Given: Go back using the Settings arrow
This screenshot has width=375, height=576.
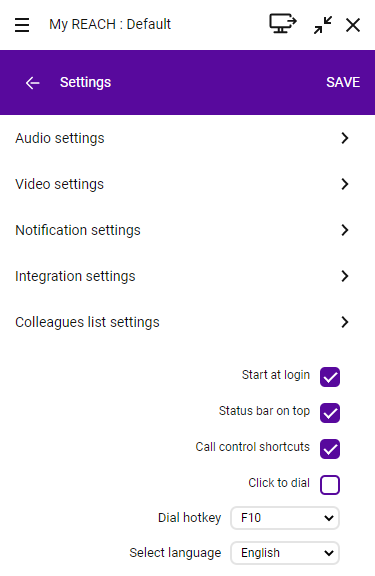Looking at the screenshot, I should [x=33, y=83].
